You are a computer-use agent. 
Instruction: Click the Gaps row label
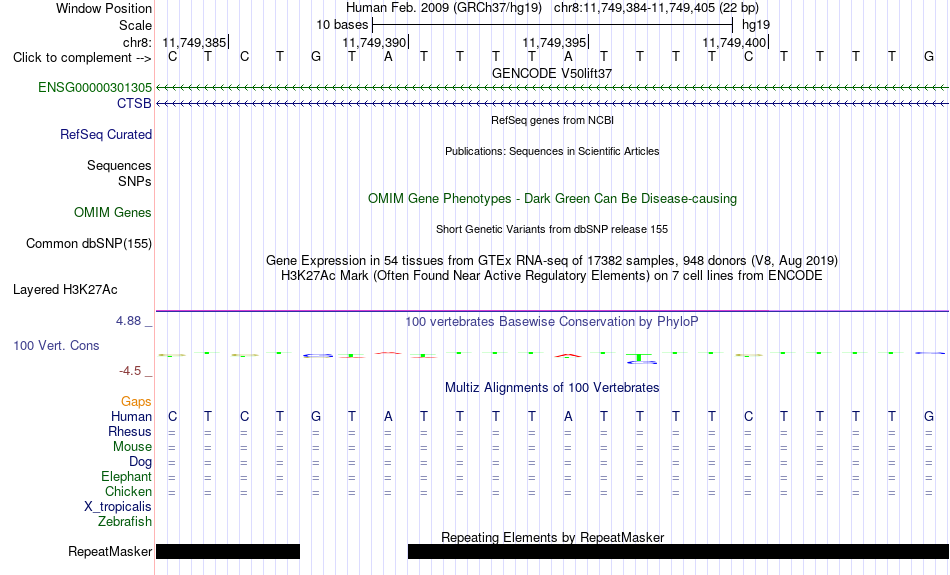click(136, 402)
